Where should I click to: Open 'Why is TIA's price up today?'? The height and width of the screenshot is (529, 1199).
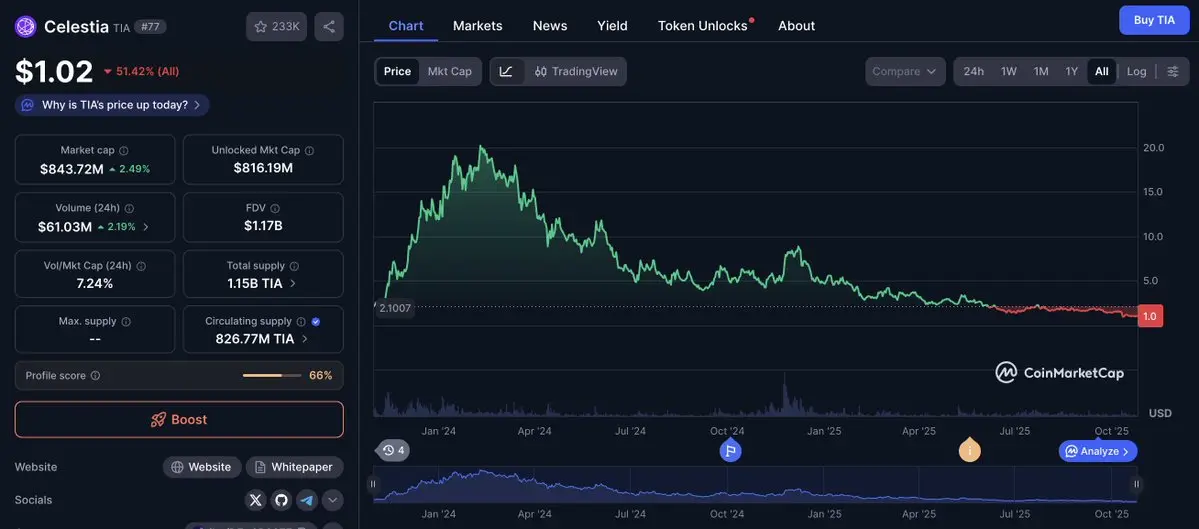[112, 105]
